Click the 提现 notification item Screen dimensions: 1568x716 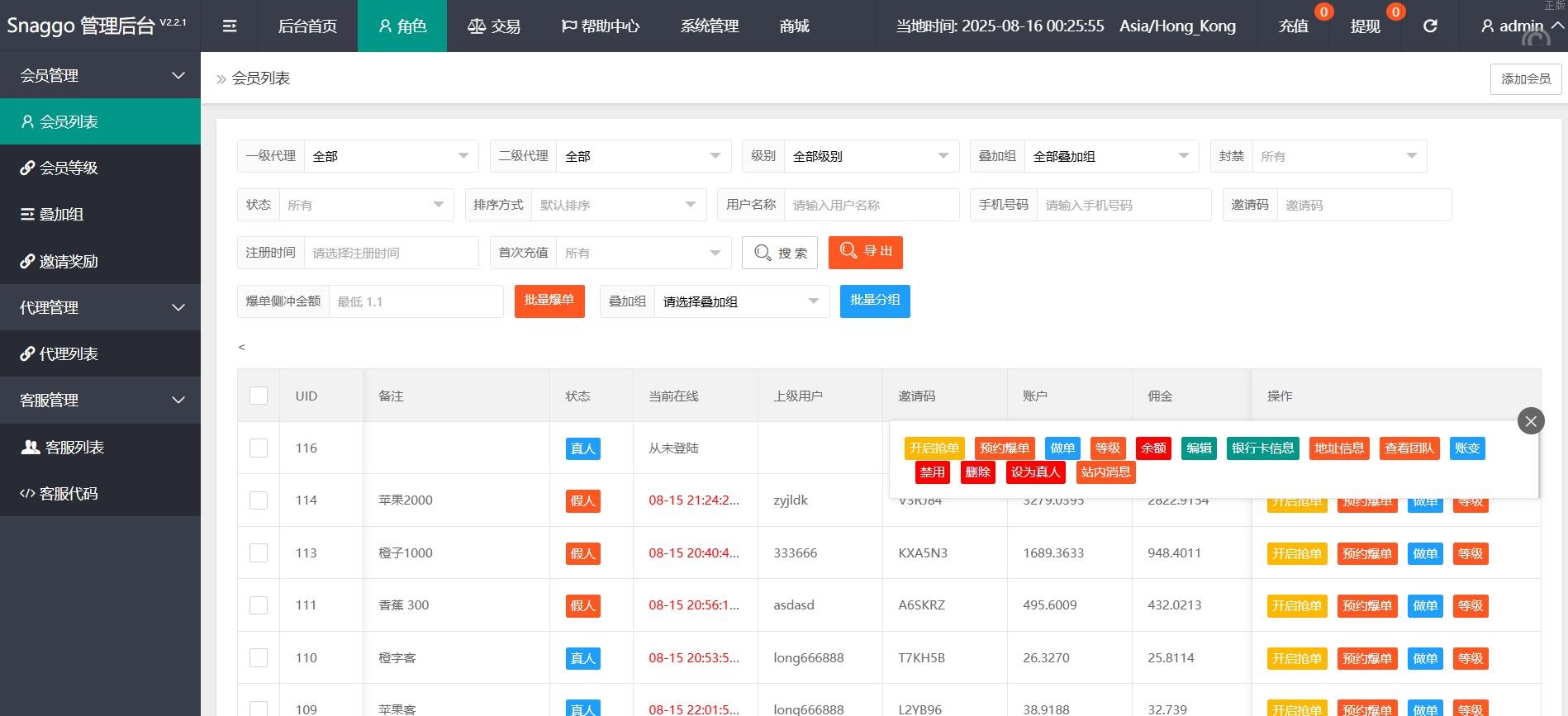(x=1365, y=26)
